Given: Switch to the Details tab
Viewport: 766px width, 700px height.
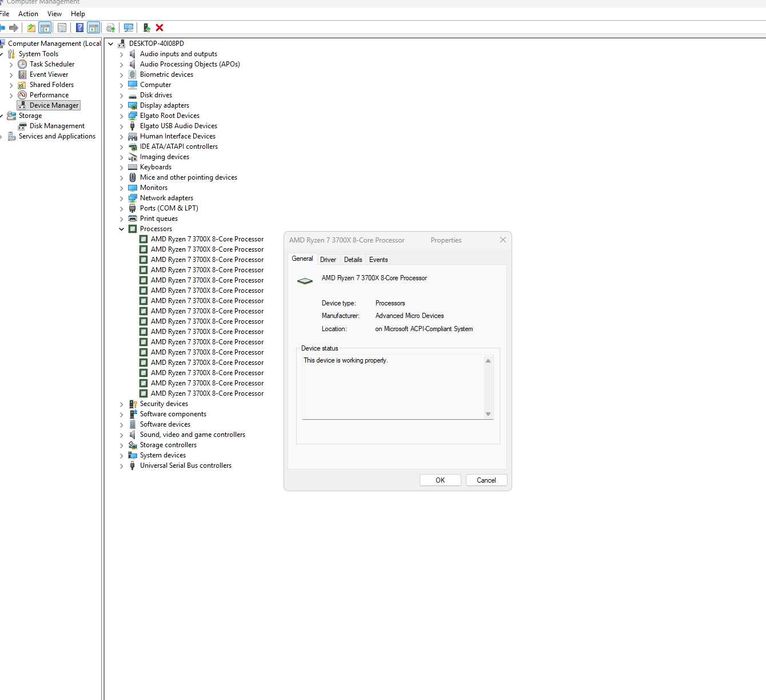Looking at the screenshot, I should click(353, 259).
